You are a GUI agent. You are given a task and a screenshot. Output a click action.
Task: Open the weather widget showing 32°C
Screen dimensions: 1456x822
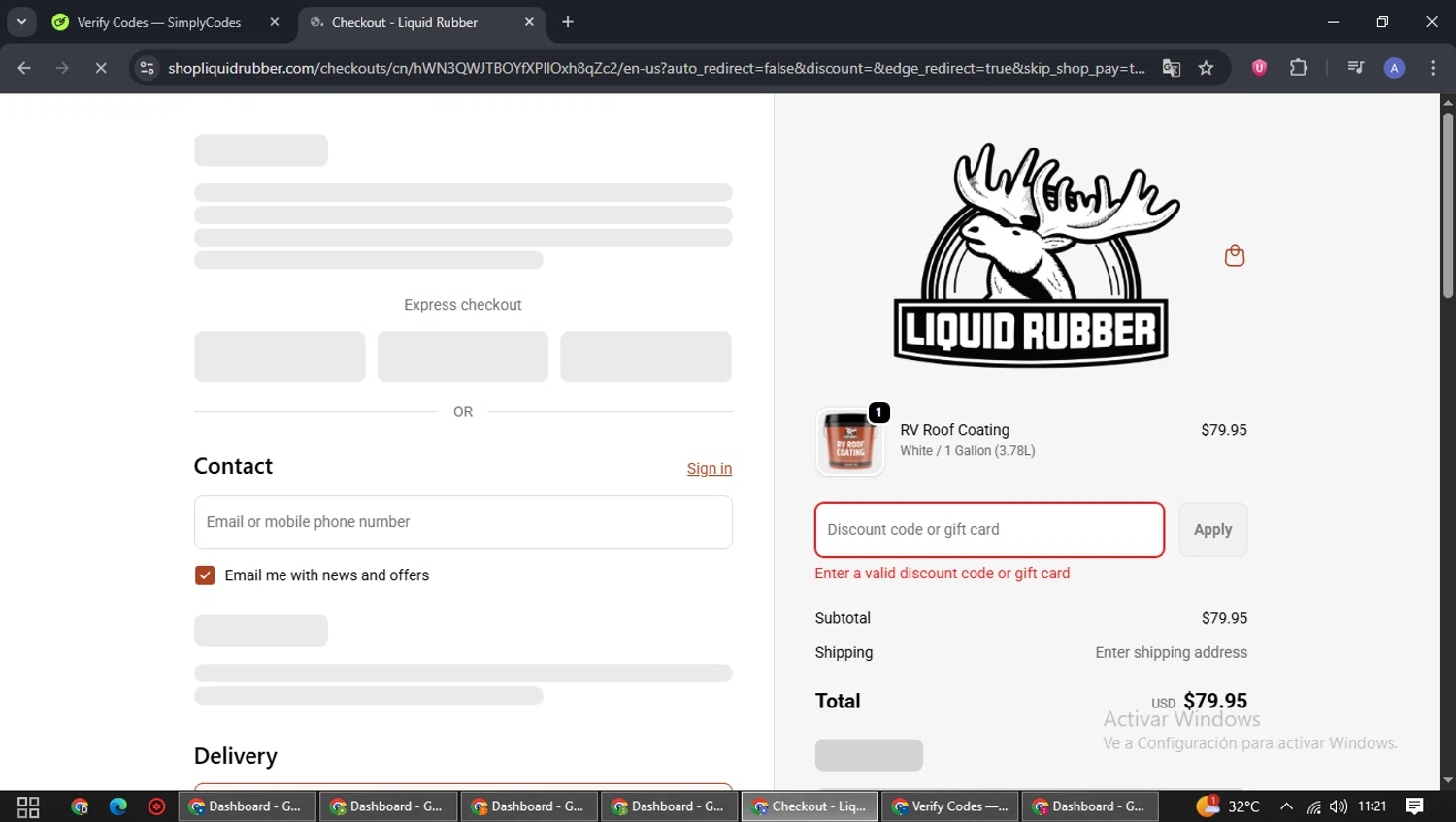(1228, 806)
